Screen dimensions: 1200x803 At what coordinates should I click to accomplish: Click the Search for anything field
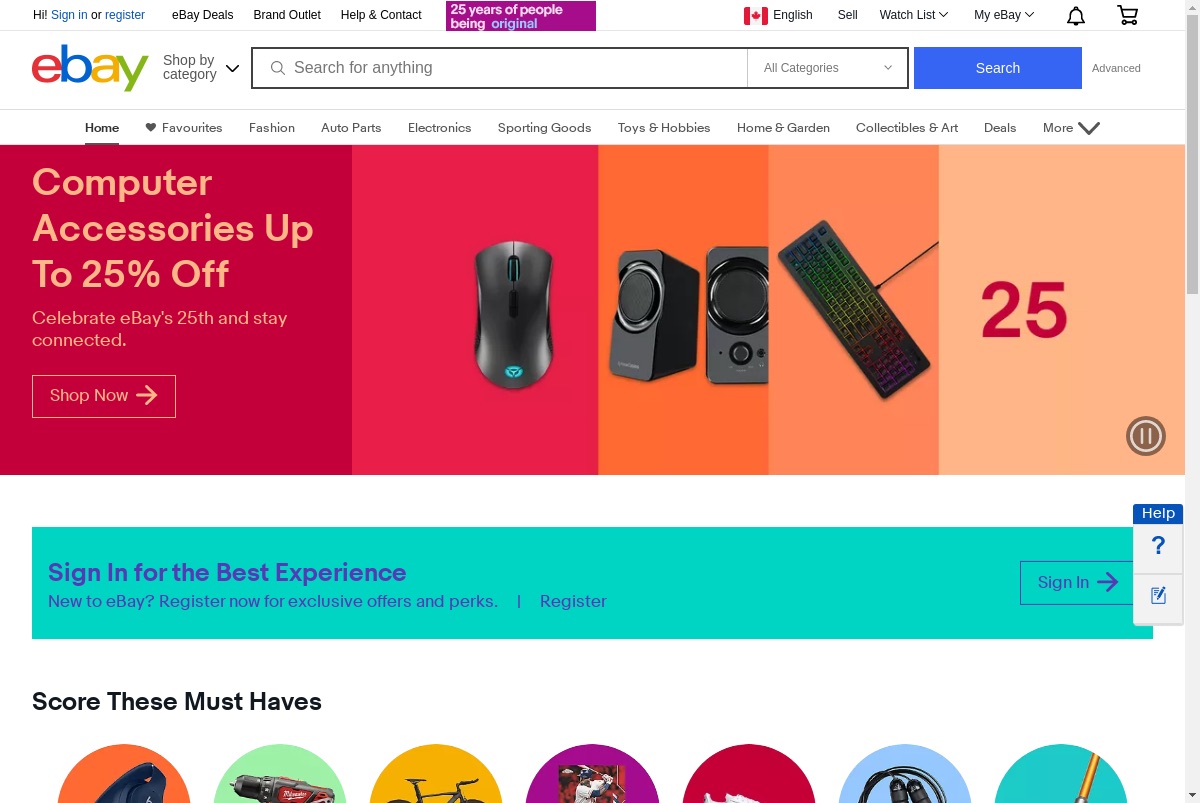[500, 68]
